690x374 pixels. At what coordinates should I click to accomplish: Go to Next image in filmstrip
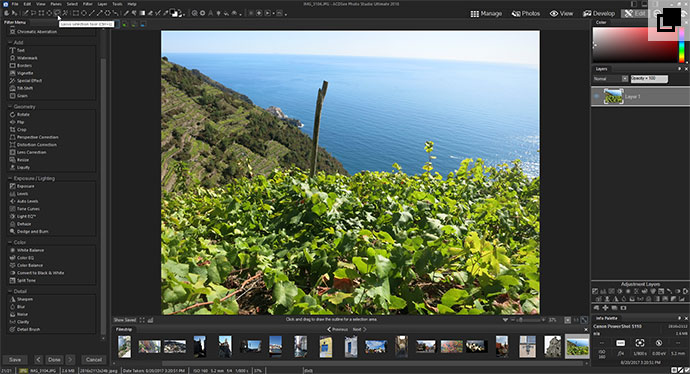[x=359, y=329]
